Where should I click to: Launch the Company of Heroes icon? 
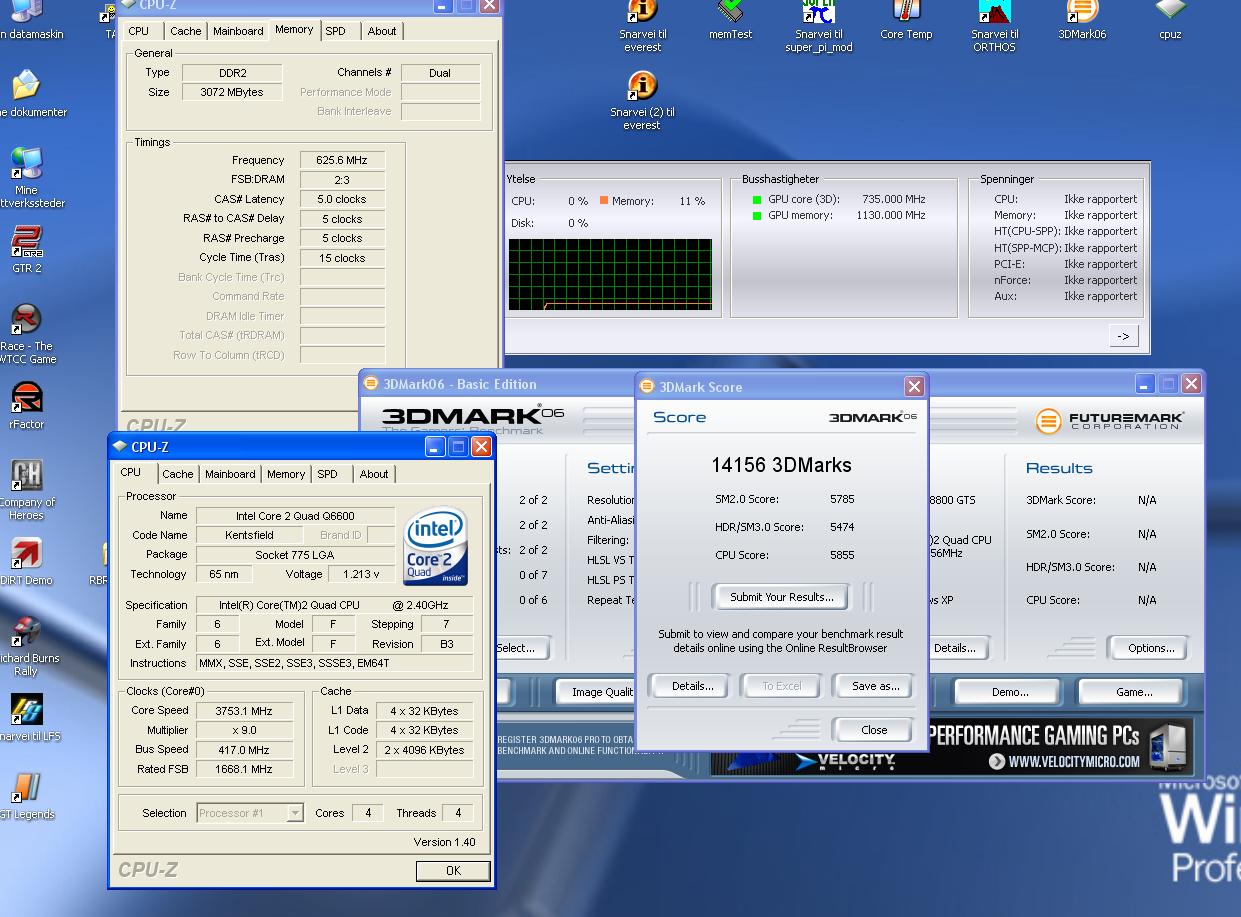(27, 476)
